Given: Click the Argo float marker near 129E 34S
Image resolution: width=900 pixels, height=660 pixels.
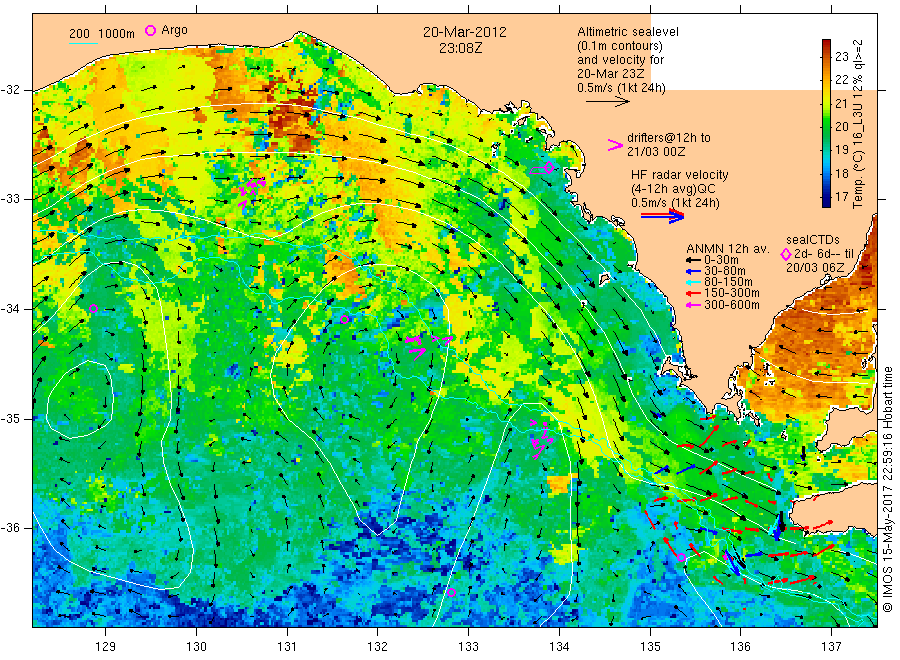Looking at the screenshot, I should (x=94, y=308).
